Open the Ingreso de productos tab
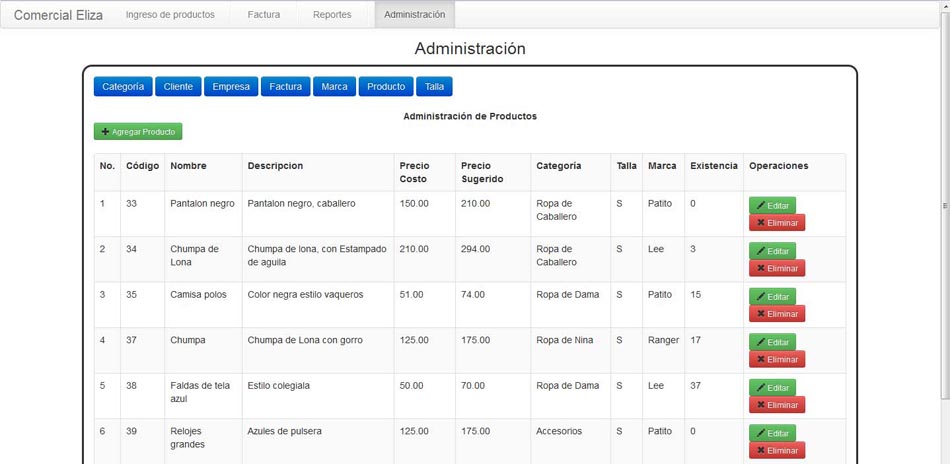950x464 pixels. click(x=170, y=15)
